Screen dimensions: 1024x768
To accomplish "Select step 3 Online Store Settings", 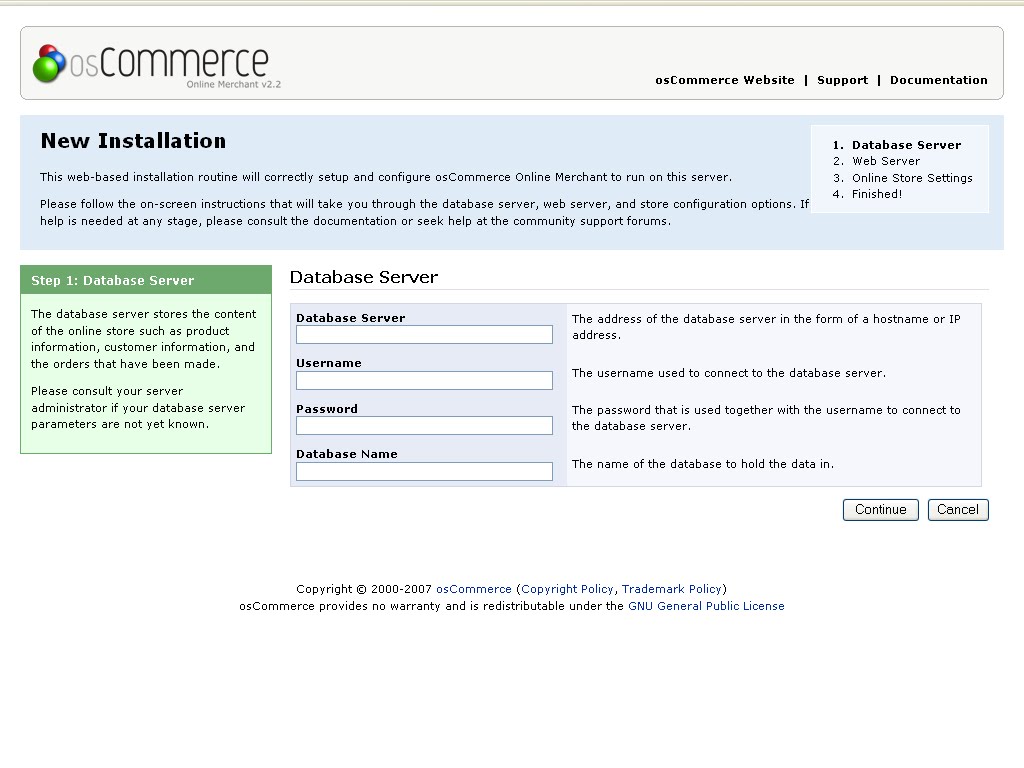I will click(x=912, y=178).
